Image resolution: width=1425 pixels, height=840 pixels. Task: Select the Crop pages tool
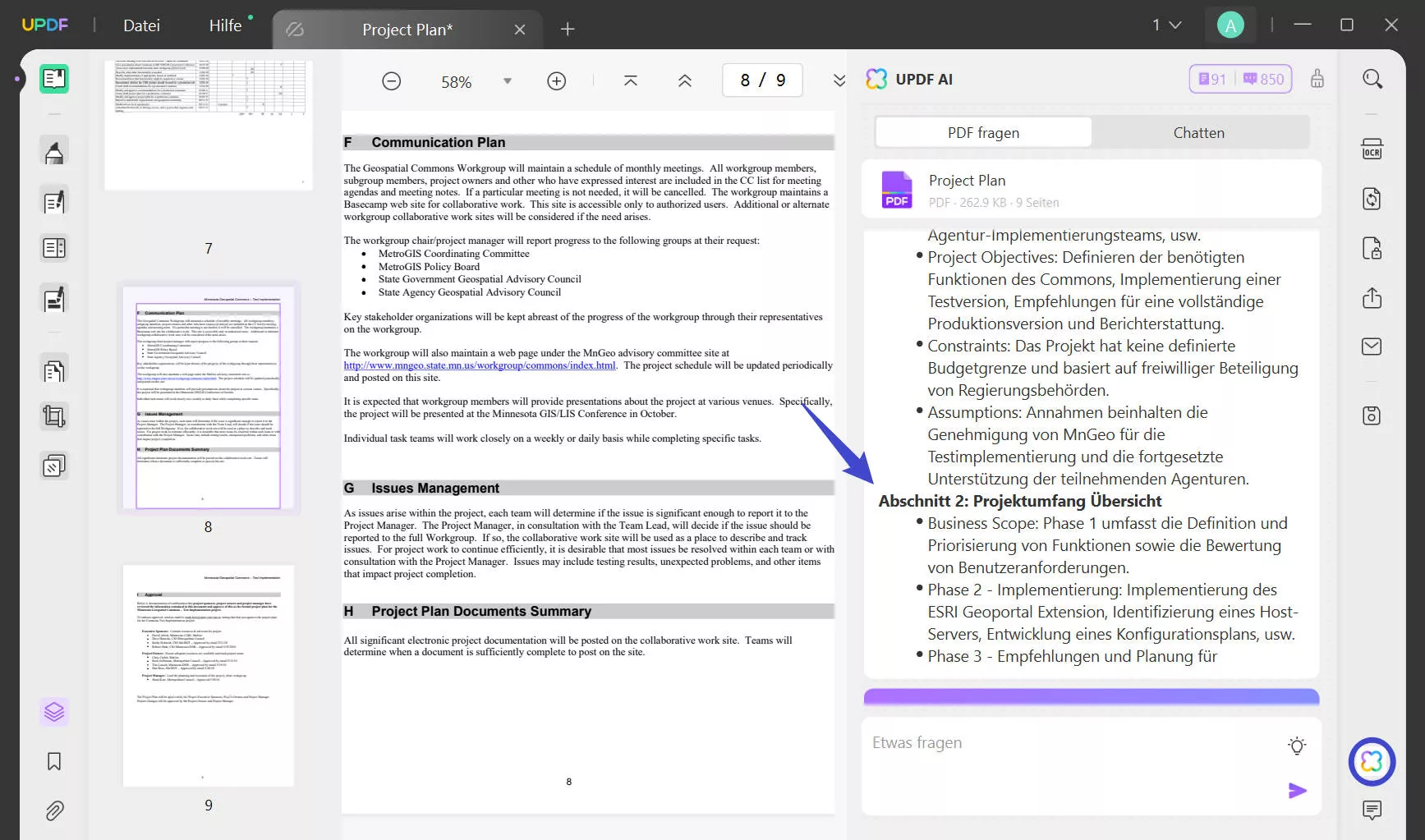(x=54, y=416)
